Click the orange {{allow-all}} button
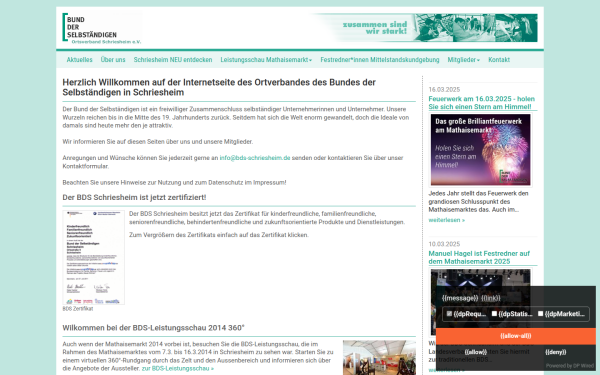Image resolution: width=600 pixels, height=375 pixels. [516, 336]
